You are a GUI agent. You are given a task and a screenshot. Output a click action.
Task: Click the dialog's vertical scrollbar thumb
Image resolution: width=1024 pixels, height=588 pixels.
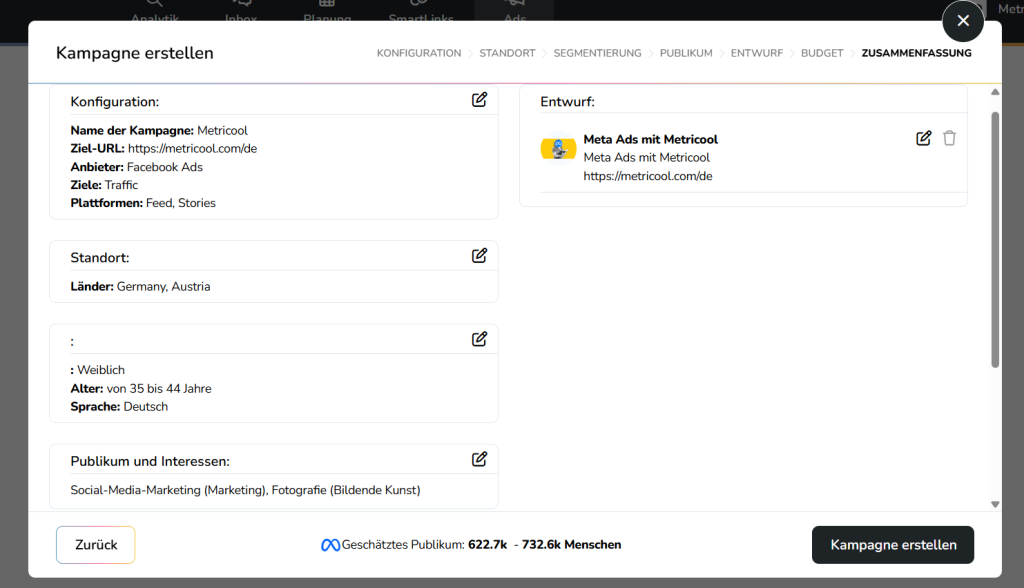[x=995, y=240]
